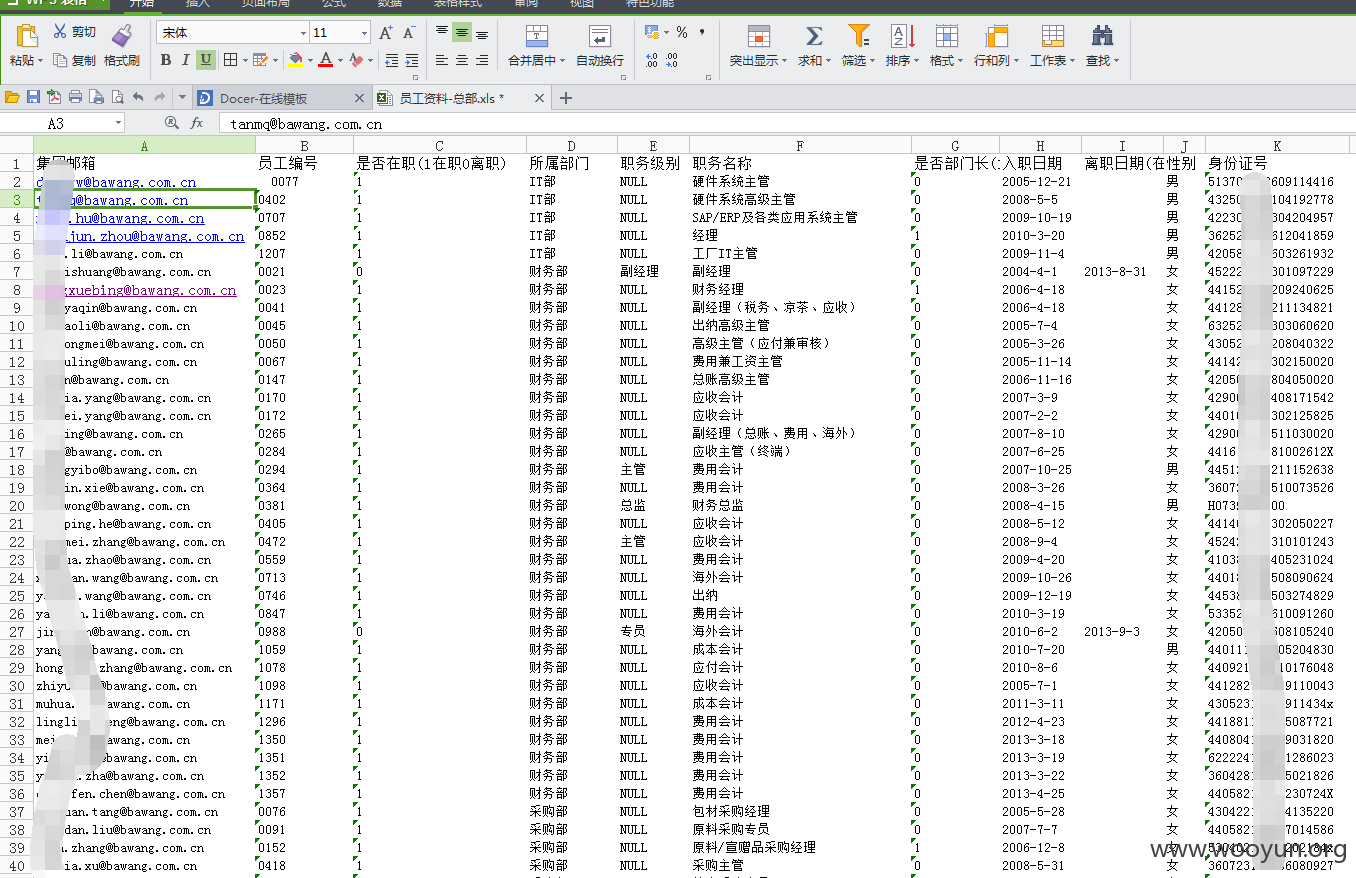Viewport: 1356px width, 878px height.
Task: Toggle center horizontal alignment
Action: [461, 61]
